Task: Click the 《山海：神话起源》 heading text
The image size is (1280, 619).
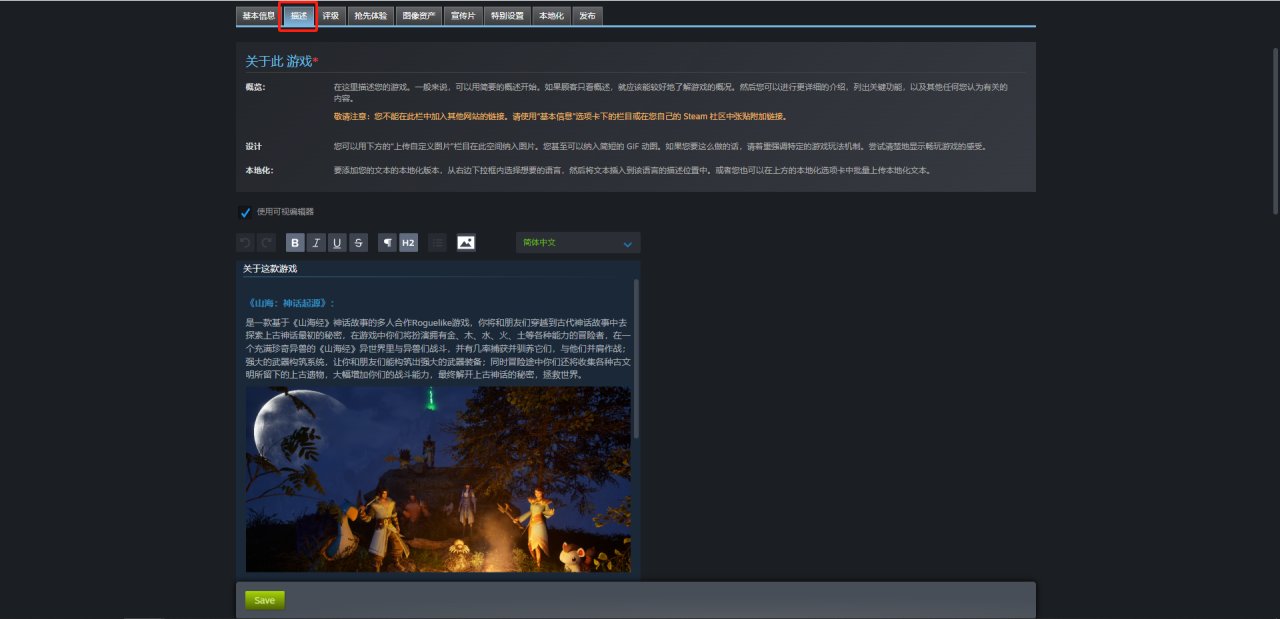Action: click(x=291, y=303)
